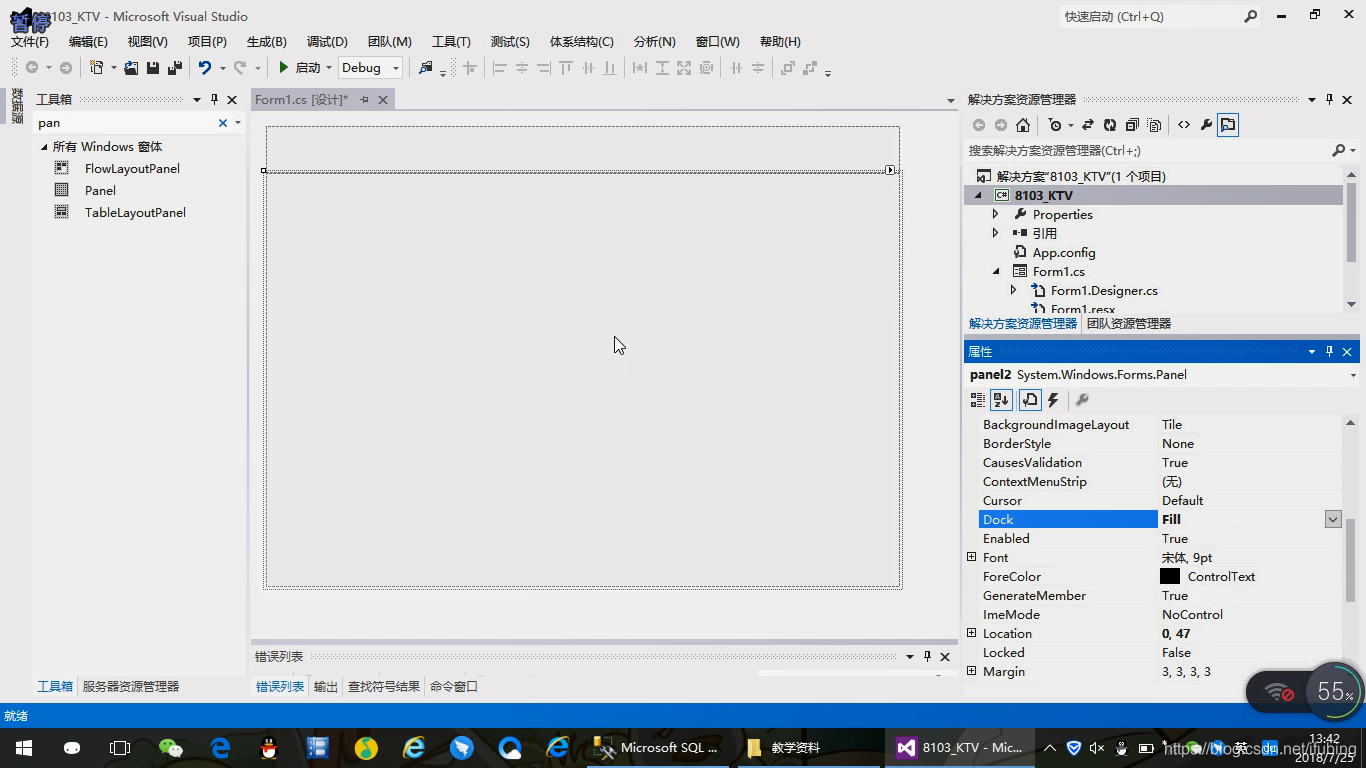The width and height of the screenshot is (1366, 768).
Task: Switch to the 输出 output tab
Action: tap(326, 686)
